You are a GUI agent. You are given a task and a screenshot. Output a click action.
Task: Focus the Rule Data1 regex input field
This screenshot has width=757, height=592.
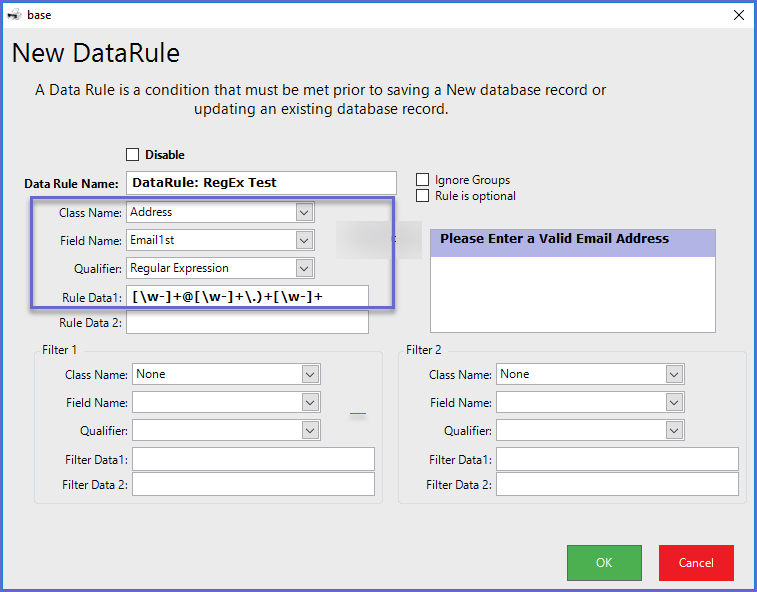tap(247, 296)
